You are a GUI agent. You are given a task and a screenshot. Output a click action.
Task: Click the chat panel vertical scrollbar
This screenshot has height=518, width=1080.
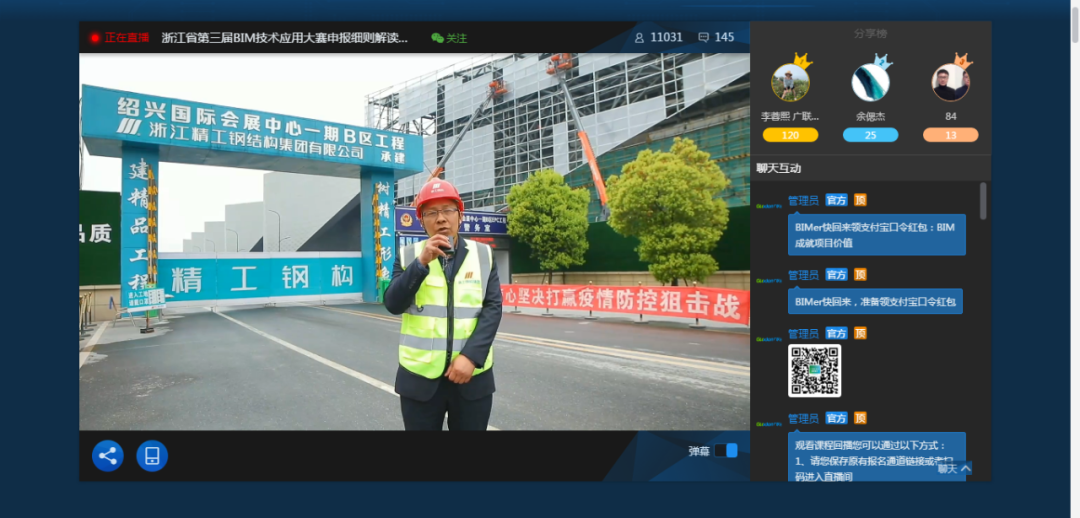click(983, 201)
